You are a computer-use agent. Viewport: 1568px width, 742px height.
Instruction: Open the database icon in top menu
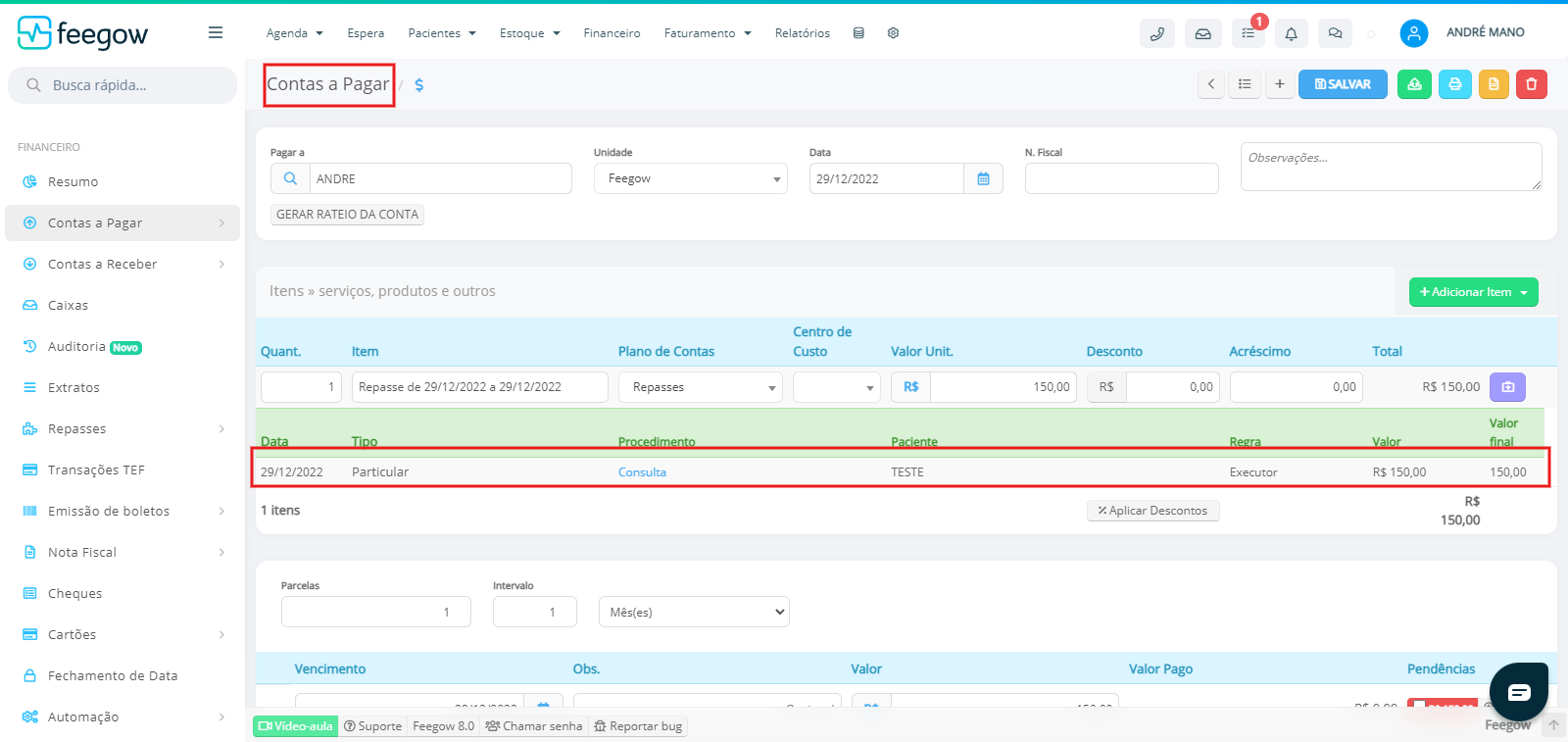click(858, 32)
